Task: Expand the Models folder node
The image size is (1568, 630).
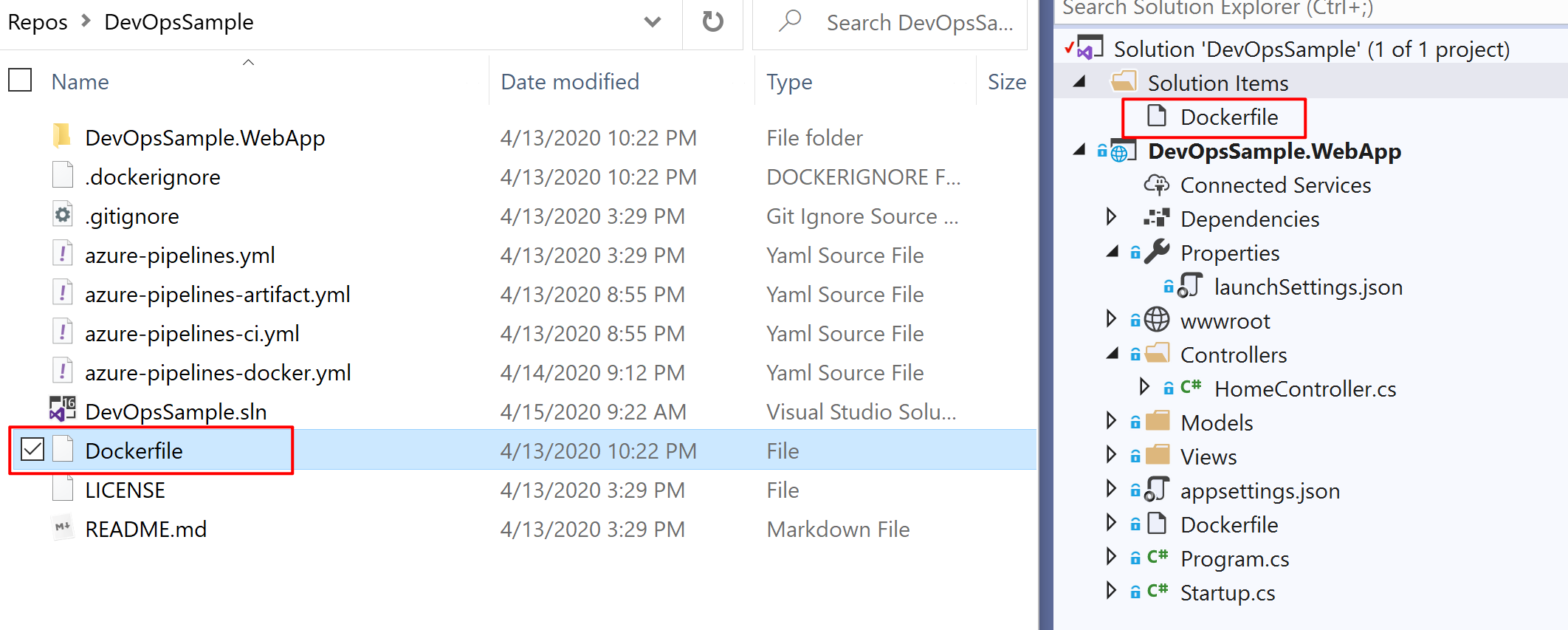Action: (1111, 420)
